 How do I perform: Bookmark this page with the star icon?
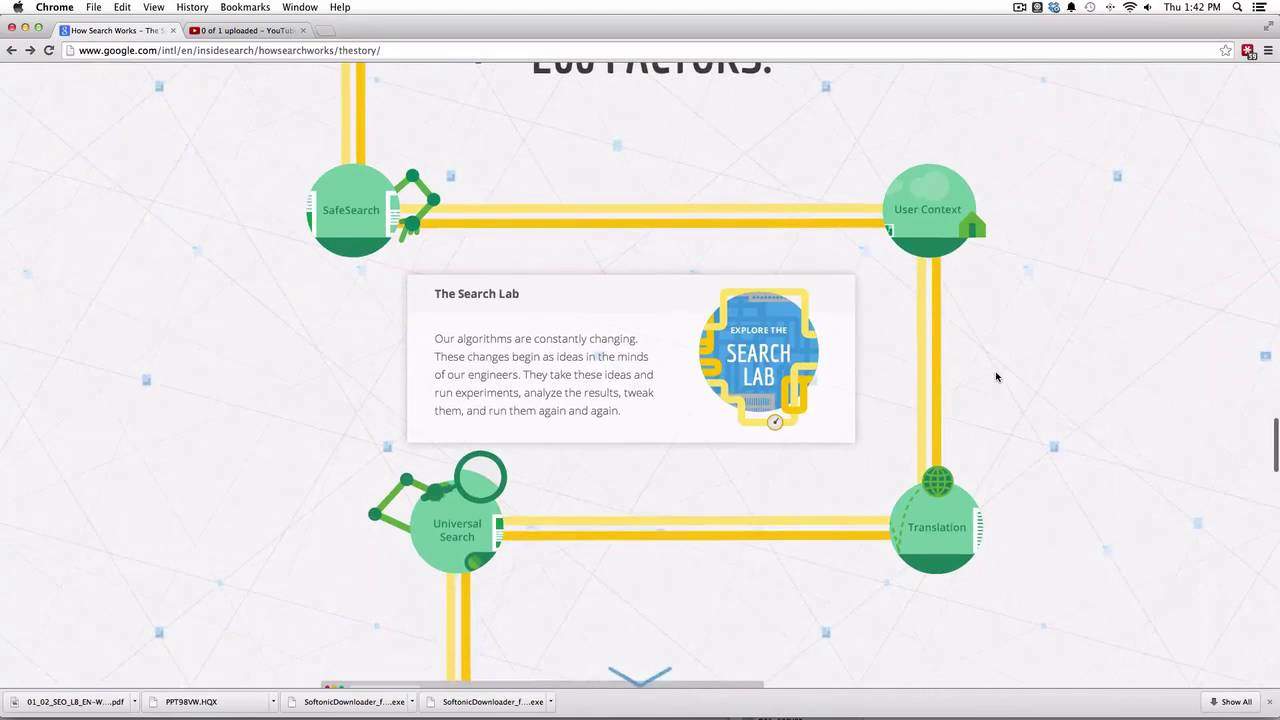[1225, 50]
